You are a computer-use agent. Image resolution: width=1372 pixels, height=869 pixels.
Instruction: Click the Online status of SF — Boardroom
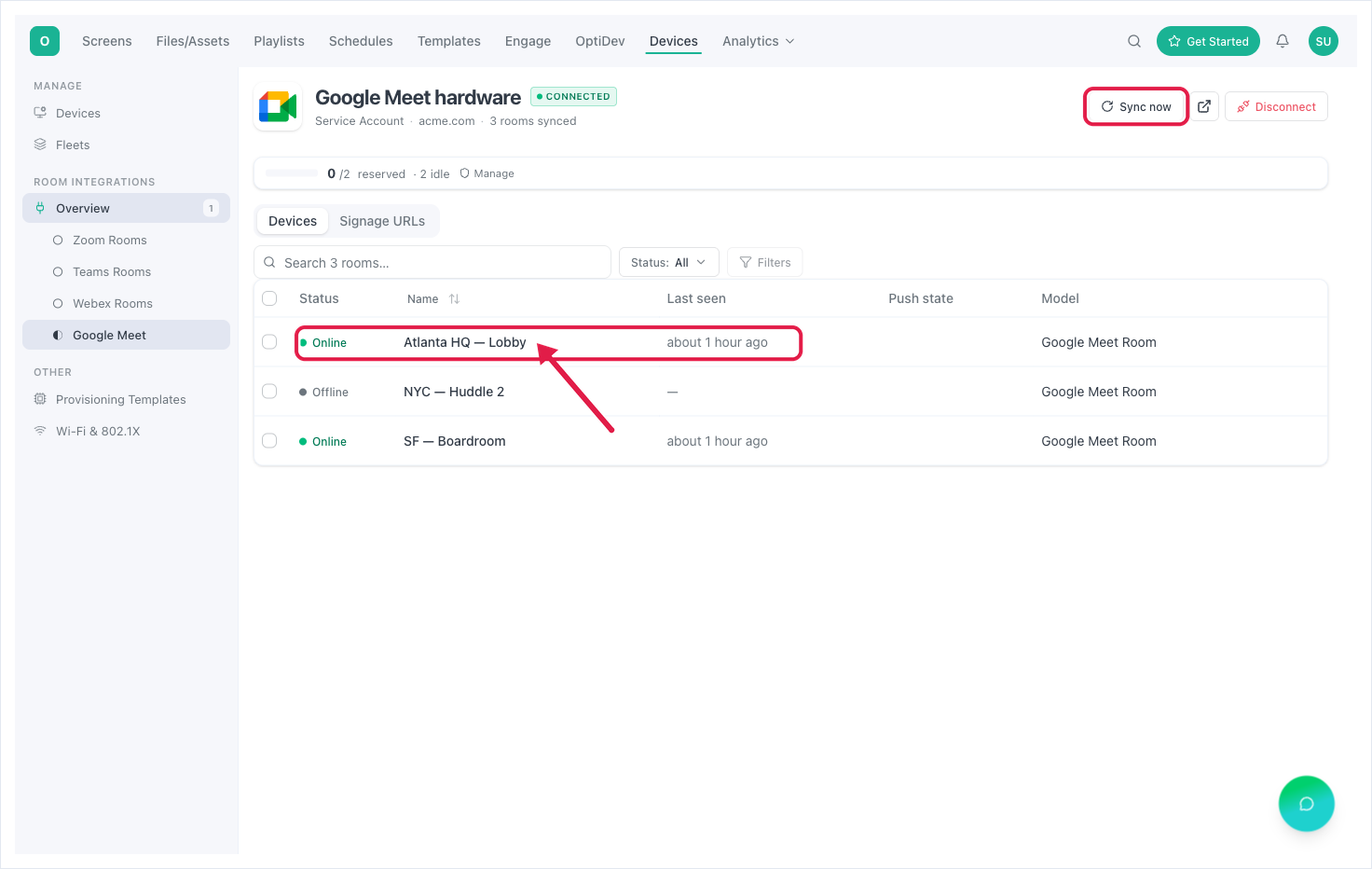(x=322, y=441)
